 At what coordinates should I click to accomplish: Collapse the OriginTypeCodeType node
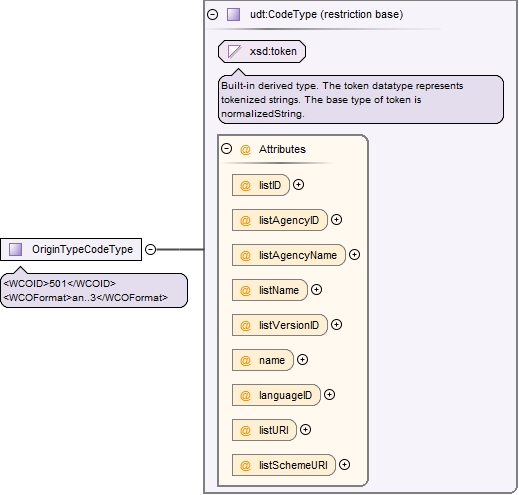click(x=151, y=249)
